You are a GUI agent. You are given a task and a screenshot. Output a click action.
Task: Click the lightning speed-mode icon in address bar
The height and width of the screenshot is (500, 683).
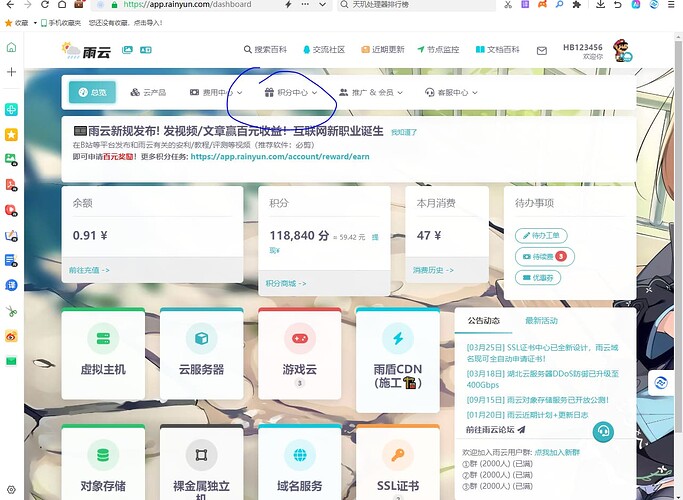(288, 5)
